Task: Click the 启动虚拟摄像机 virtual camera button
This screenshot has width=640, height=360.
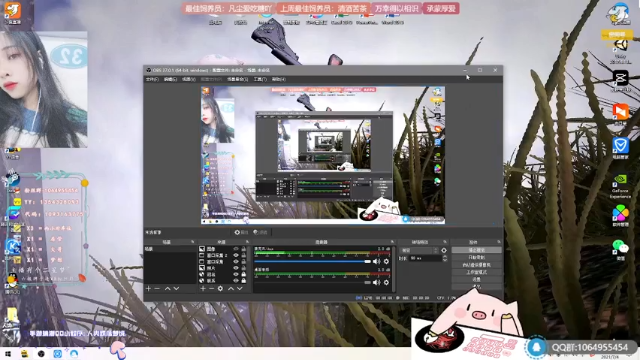Action: [x=476, y=265]
